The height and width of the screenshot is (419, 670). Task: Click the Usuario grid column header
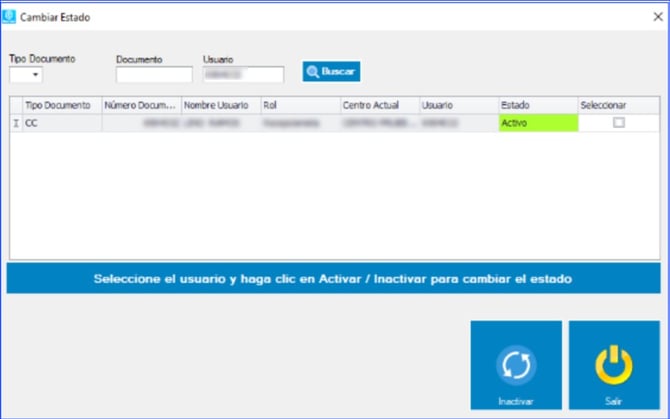coord(457,105)
